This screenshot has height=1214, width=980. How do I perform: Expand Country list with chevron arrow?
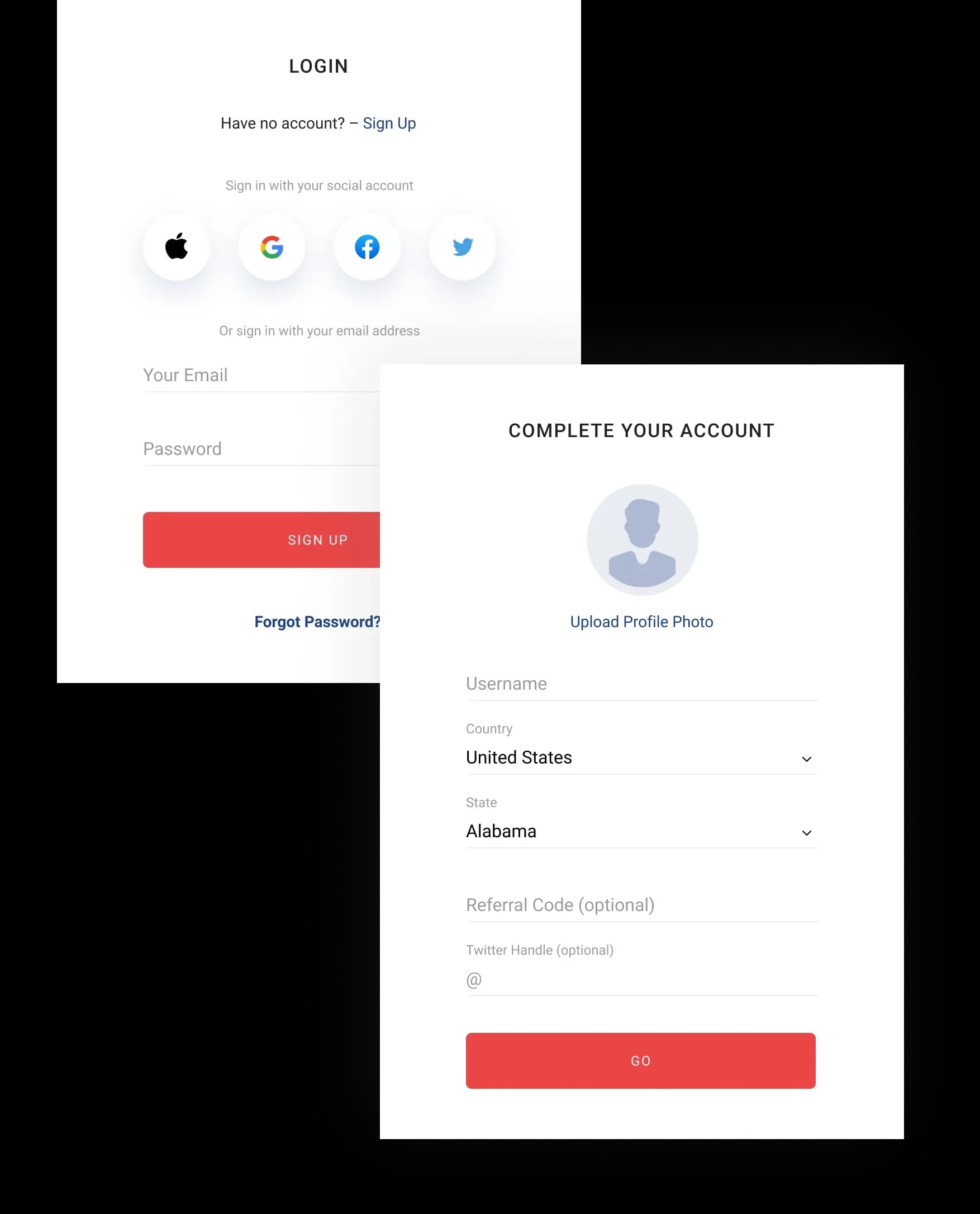click(806, 759)
